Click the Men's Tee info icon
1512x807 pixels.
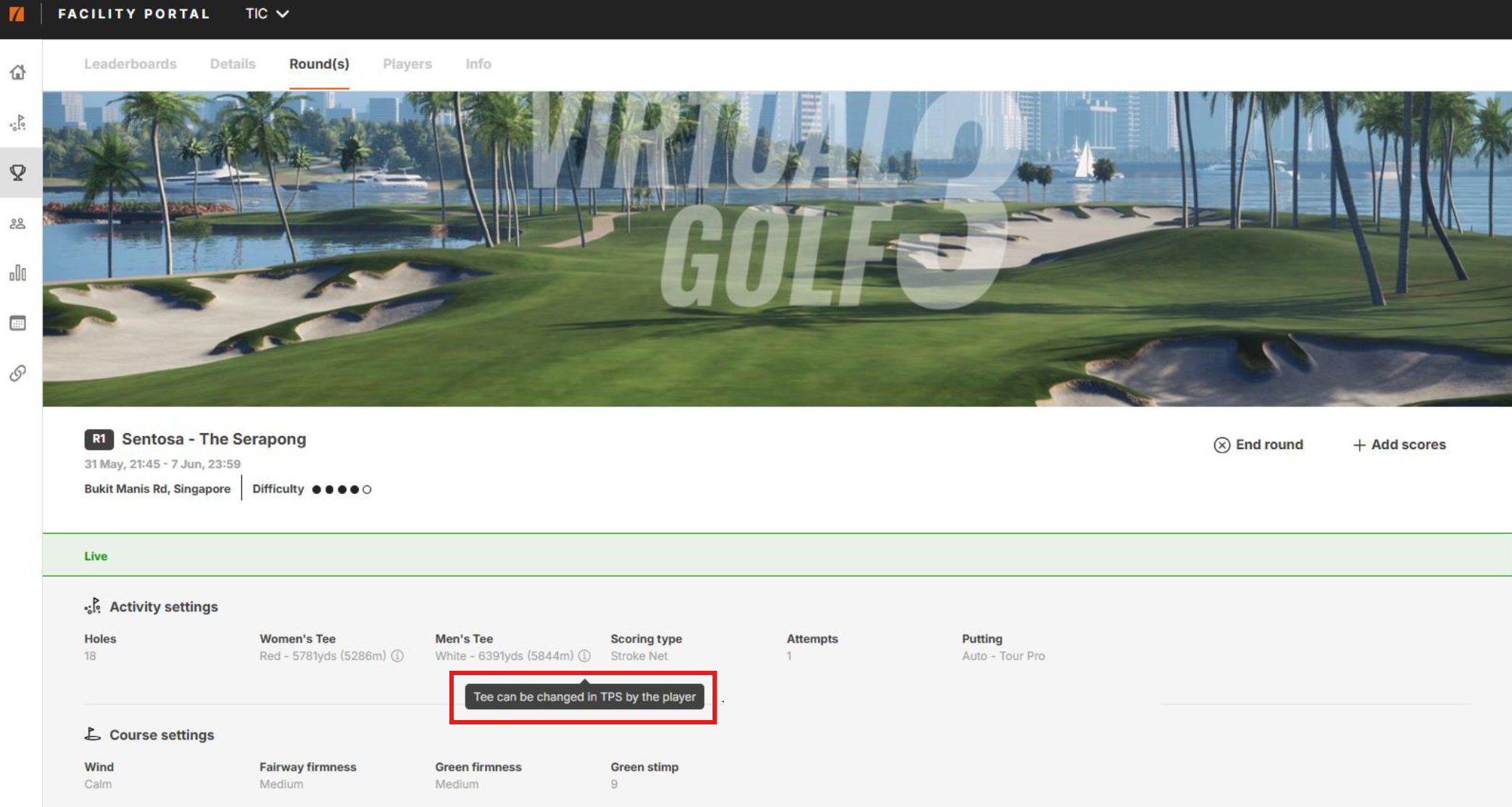pos(584,656)
